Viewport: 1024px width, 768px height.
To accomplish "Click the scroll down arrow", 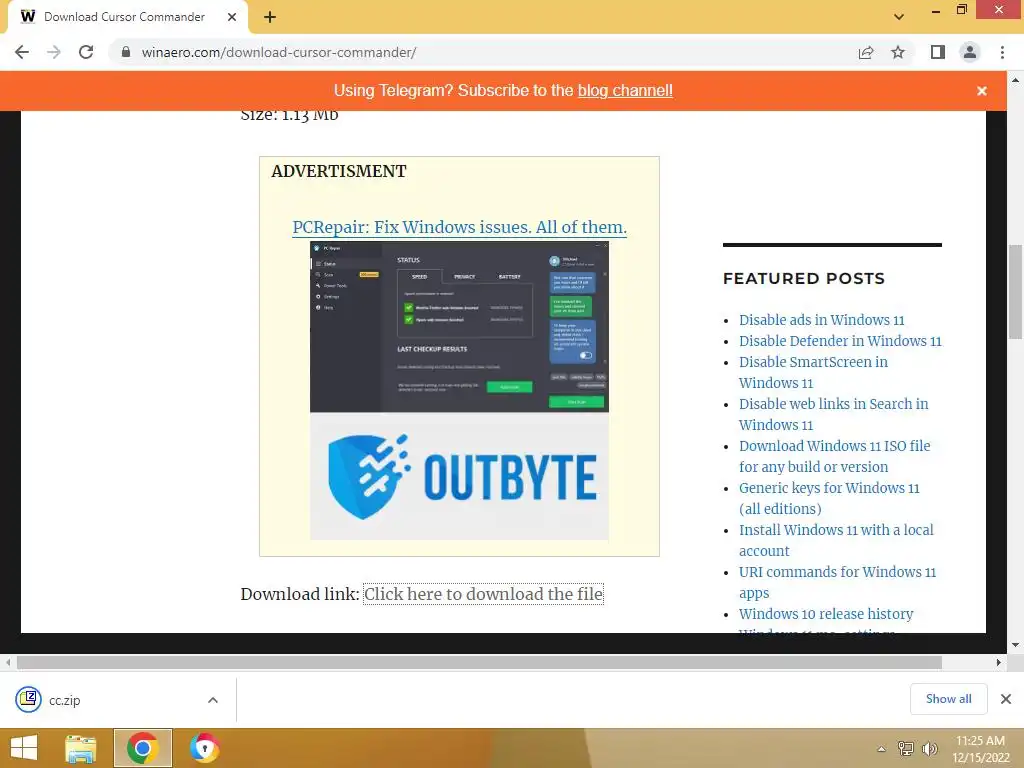I will pyautogui.click(x=1015, y=645).
